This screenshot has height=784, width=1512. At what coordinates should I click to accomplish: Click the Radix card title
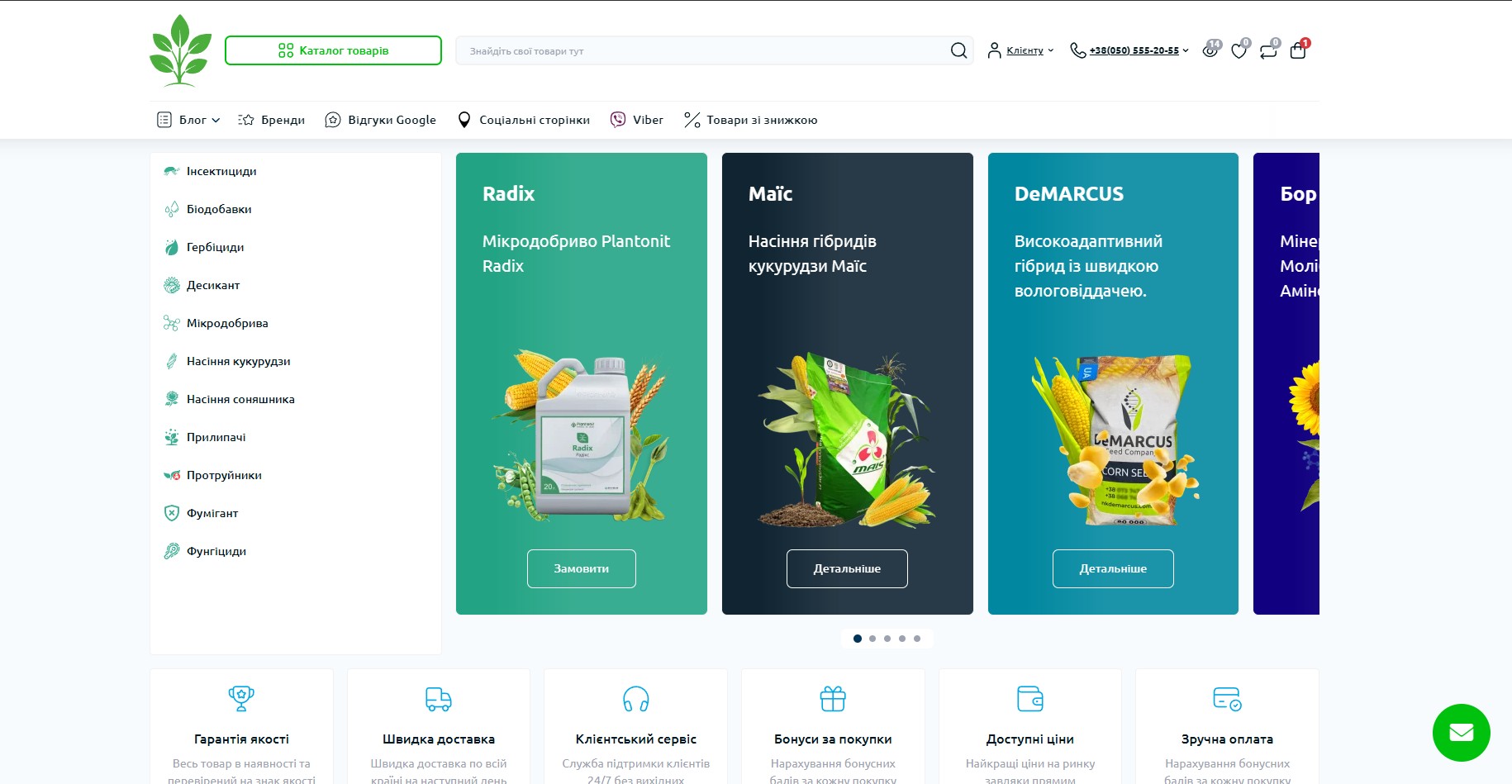point(508,194)
